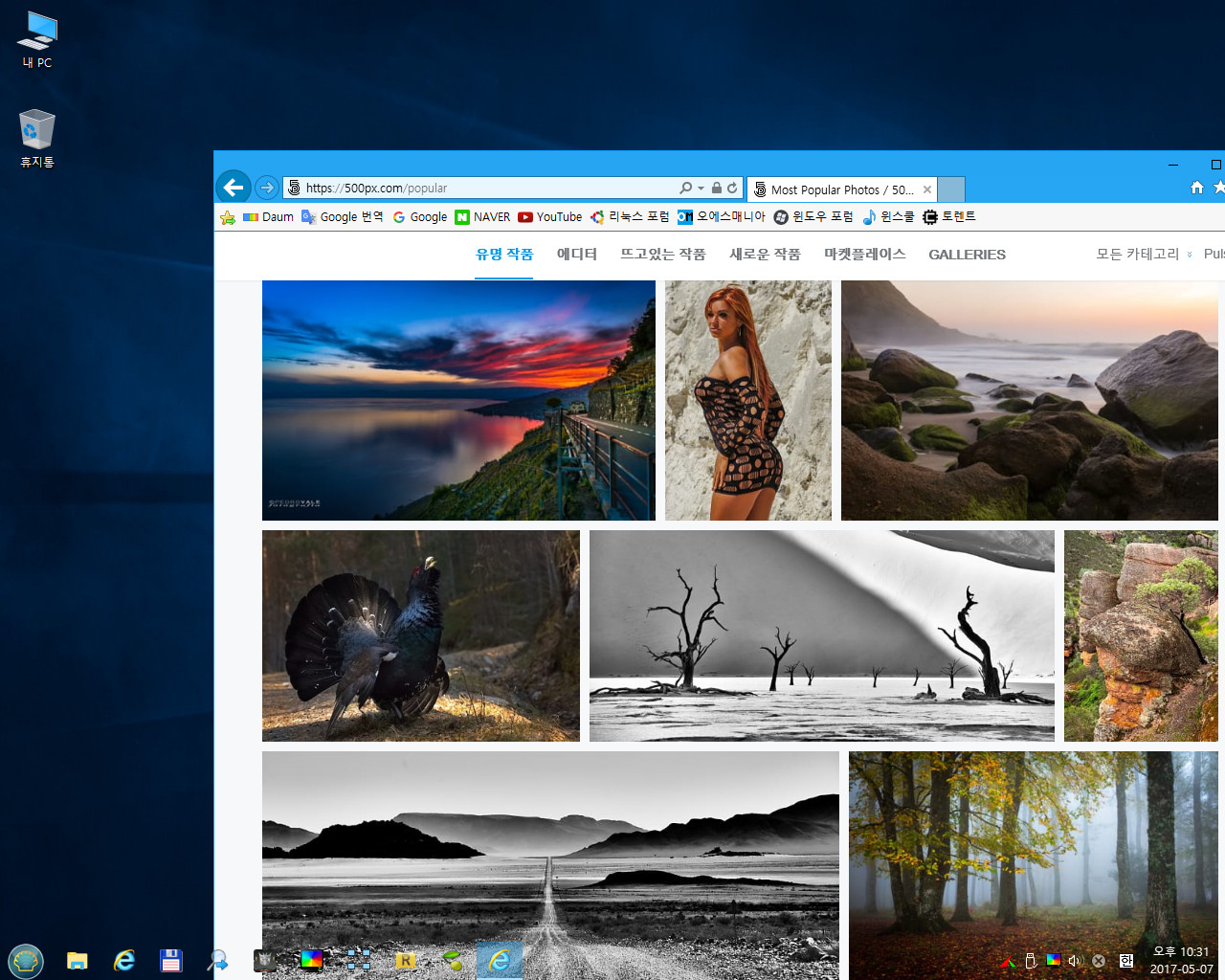This screenshot has width=1225, height=980.
Task: Open the NAVER bookmark
Action: coord(482,217)
